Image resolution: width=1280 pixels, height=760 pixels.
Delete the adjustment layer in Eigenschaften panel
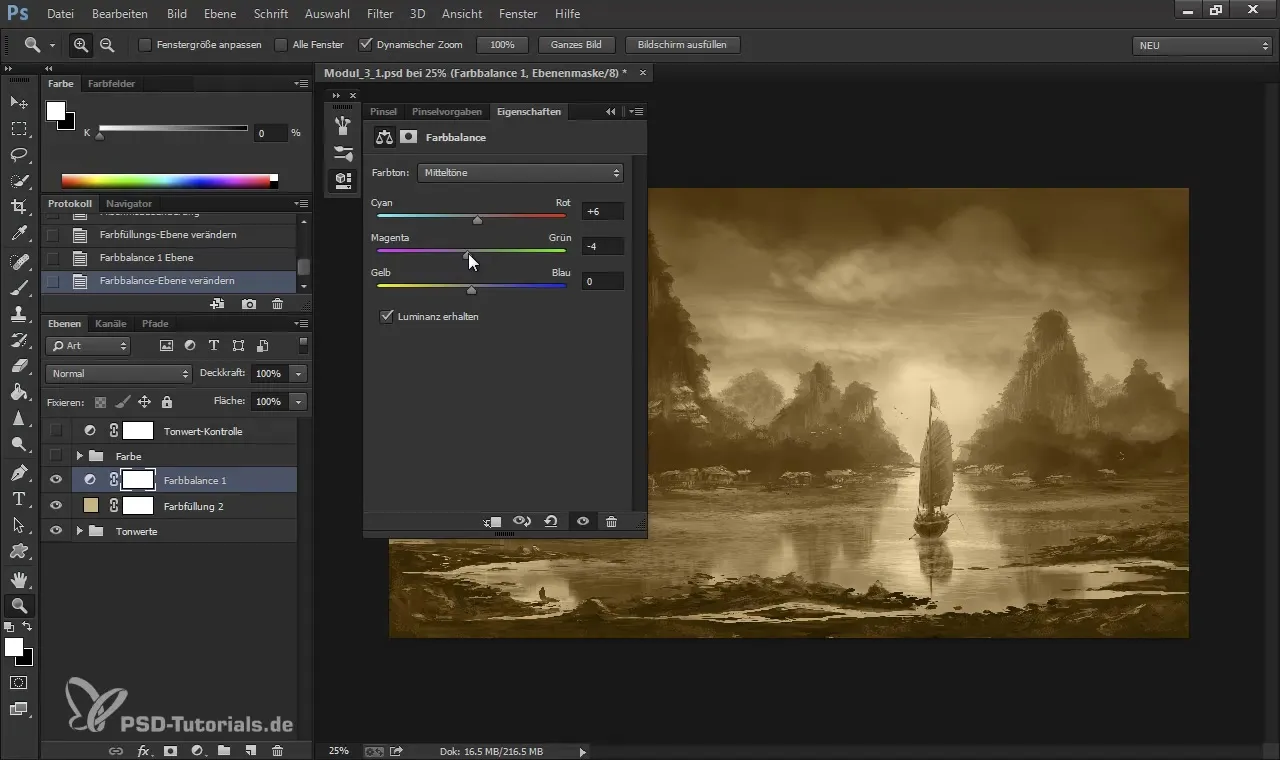[612, 522]
